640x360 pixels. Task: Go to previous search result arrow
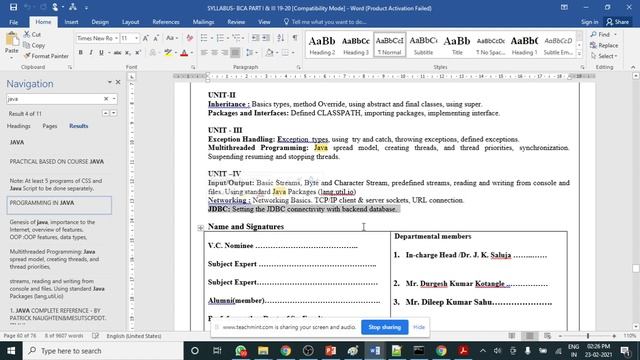(x=106, y=113)
